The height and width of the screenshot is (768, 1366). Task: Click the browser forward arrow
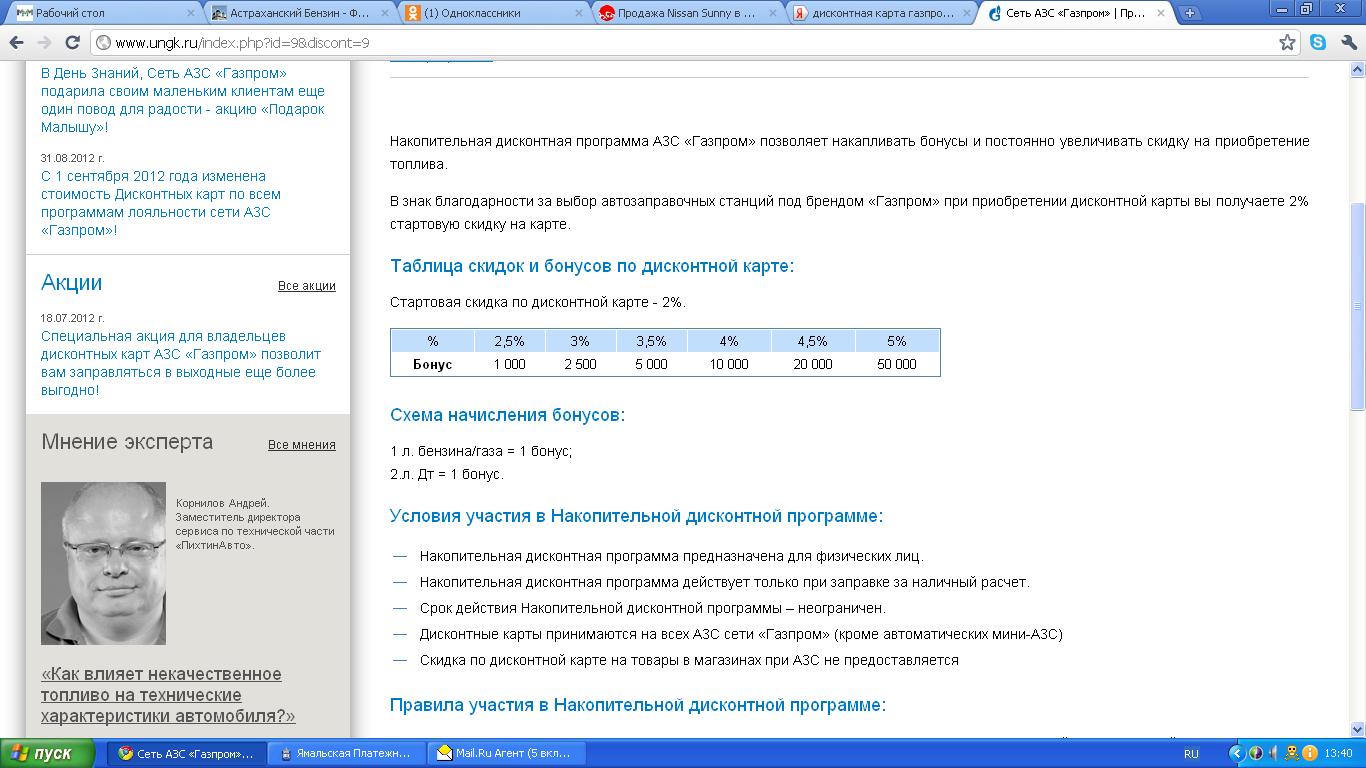44,43
